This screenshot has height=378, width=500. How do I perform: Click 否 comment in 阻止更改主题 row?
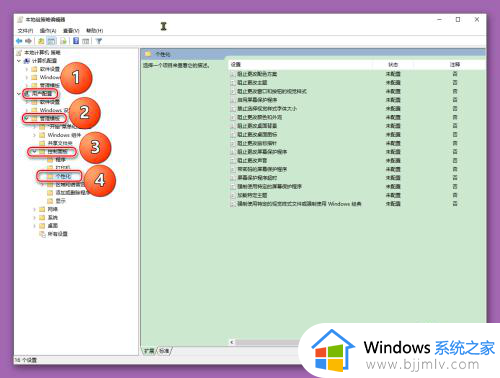coord(455,83)
